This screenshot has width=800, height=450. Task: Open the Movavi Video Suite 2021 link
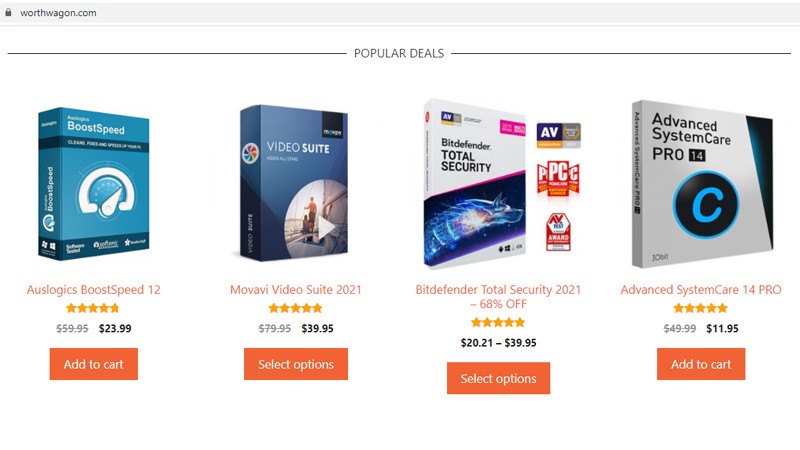[x=296, y=290]
